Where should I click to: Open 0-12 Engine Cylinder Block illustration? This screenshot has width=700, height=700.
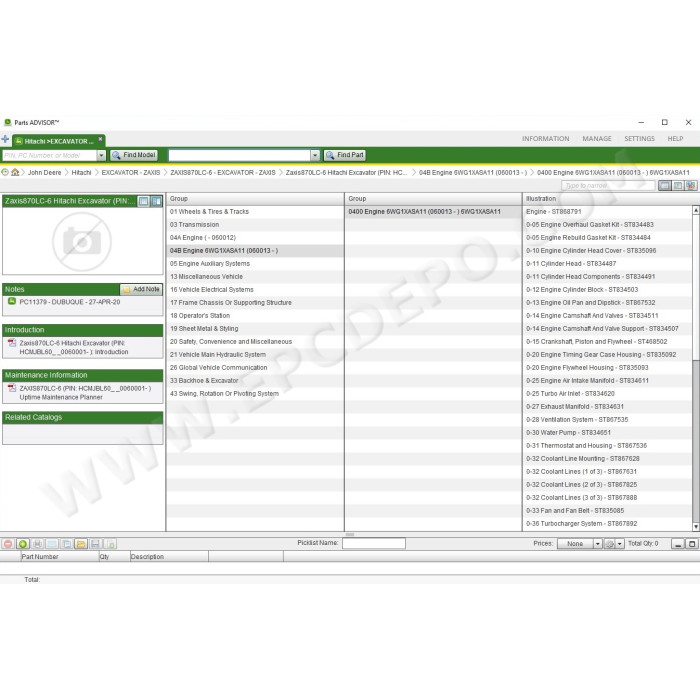[608, 289]
